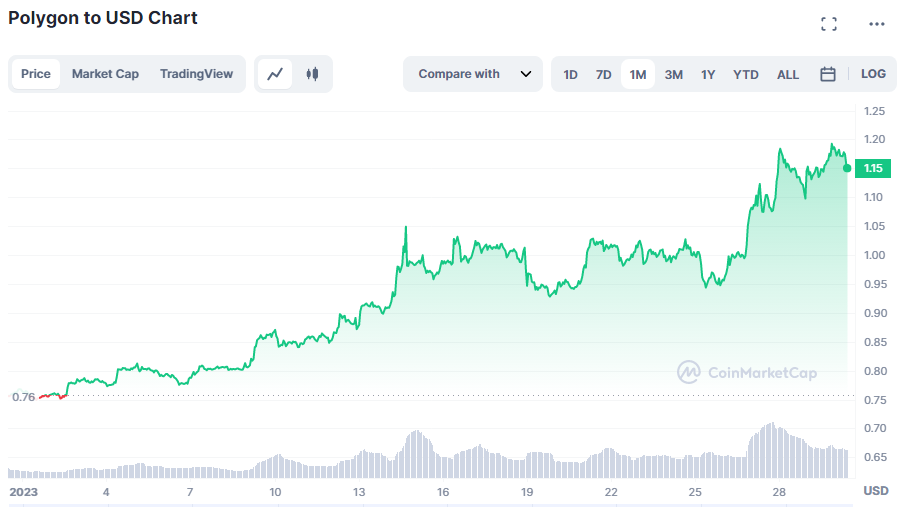
Task: Switch to candlestick chart view
Action: (312, 74)
